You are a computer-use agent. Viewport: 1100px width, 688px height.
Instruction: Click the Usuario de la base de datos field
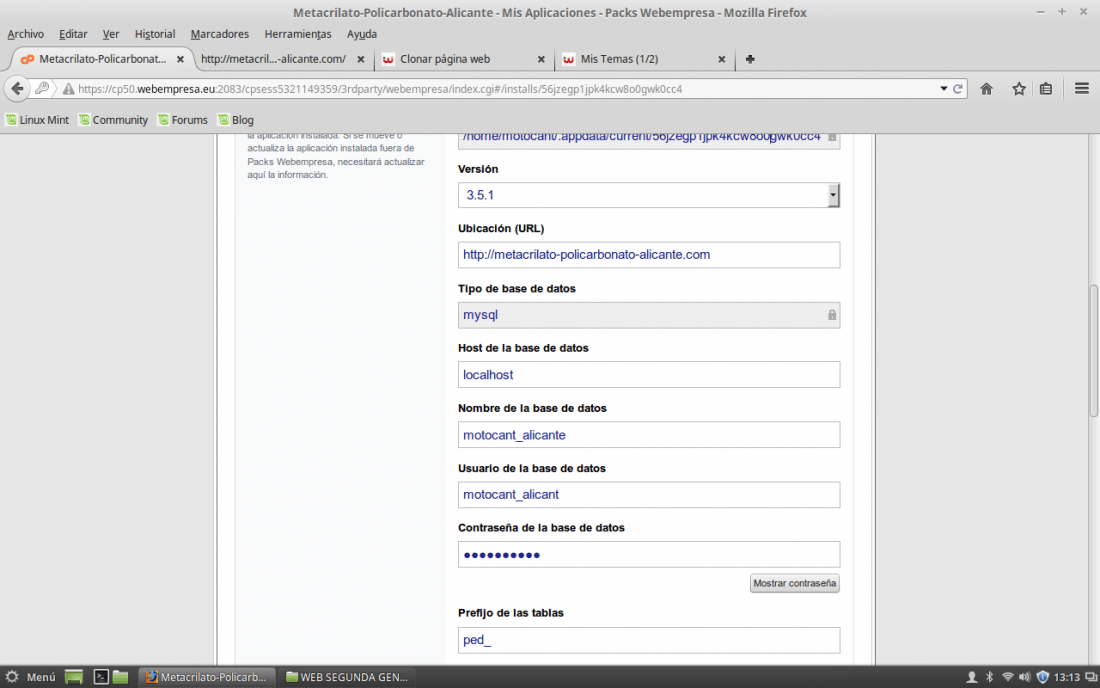point(649,494)
